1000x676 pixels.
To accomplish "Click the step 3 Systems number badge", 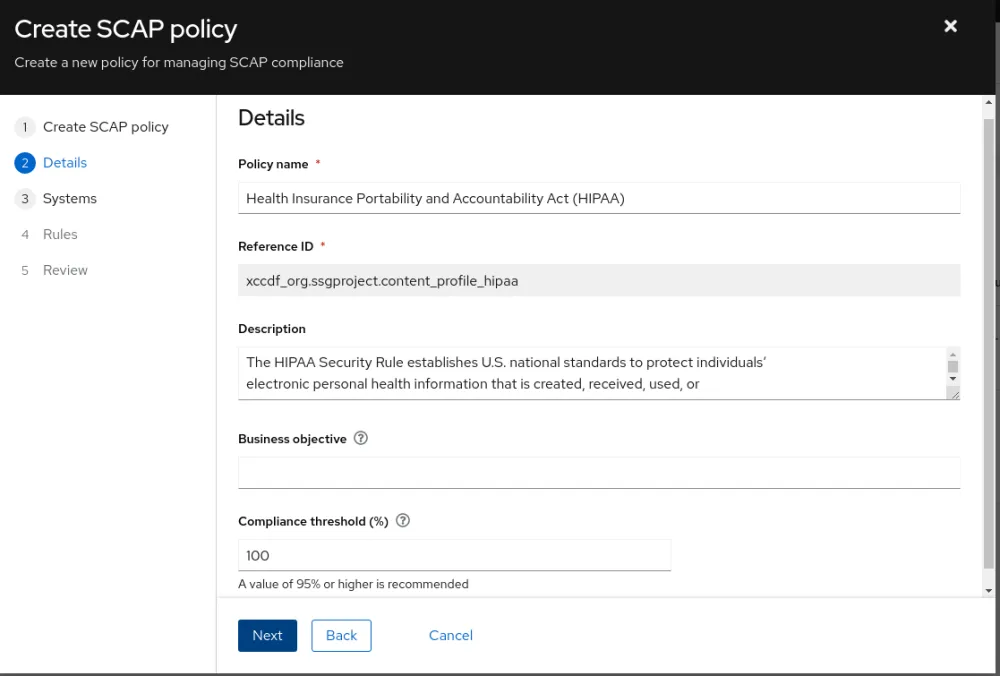I will click(x=25, y=199).
